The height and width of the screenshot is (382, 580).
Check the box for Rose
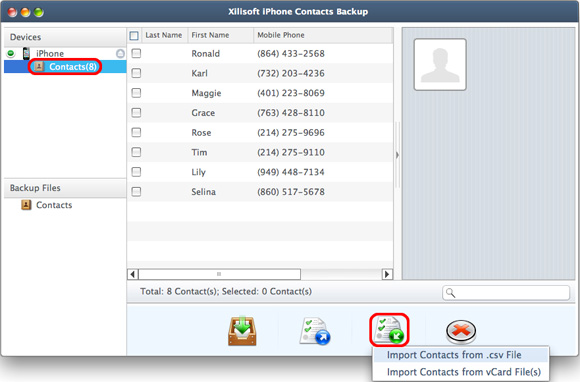point(136,132)
